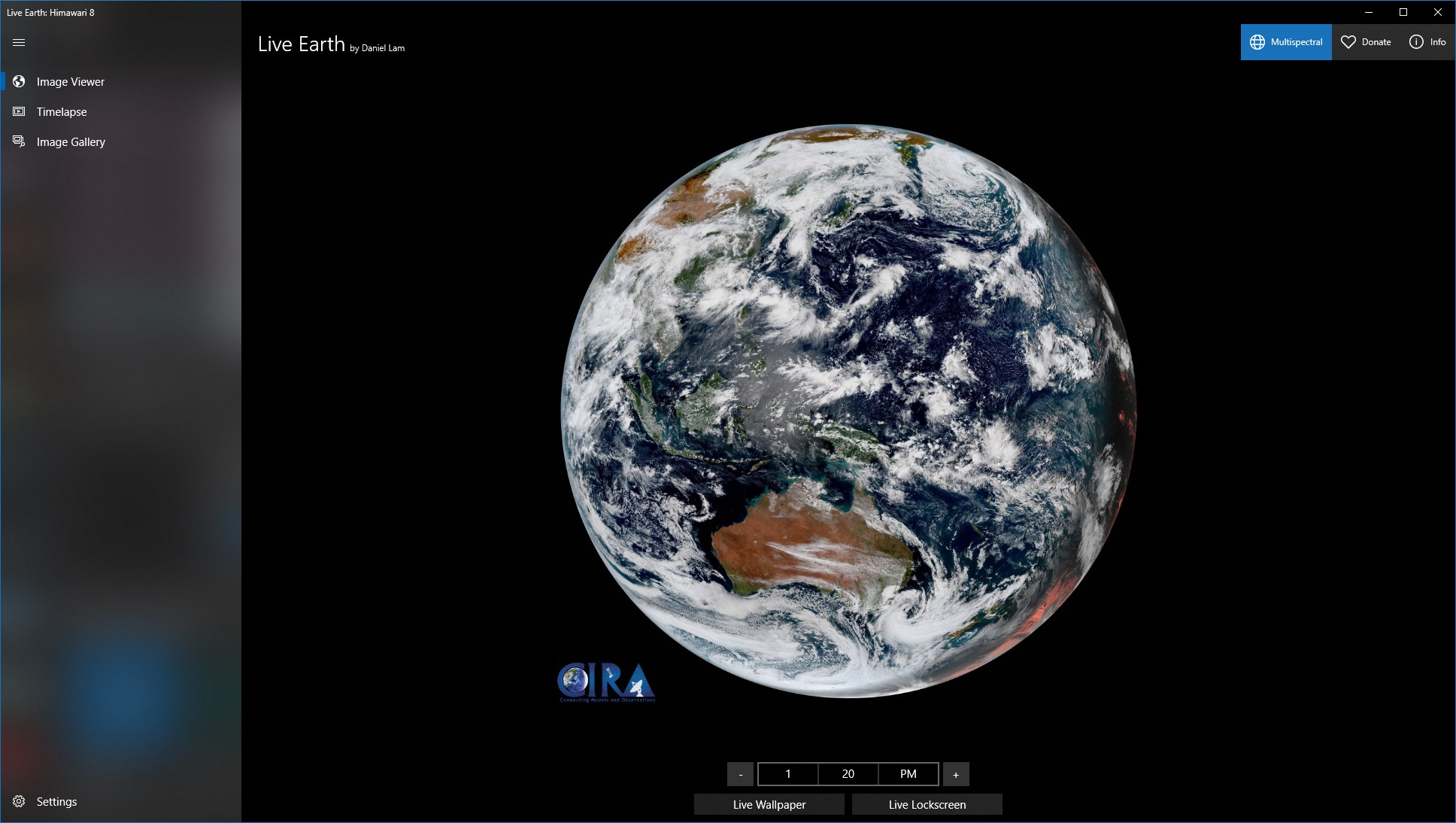Screen dimensions: 1456x823
Task: Click the Earth satellite image
Action: pos(848,411)
